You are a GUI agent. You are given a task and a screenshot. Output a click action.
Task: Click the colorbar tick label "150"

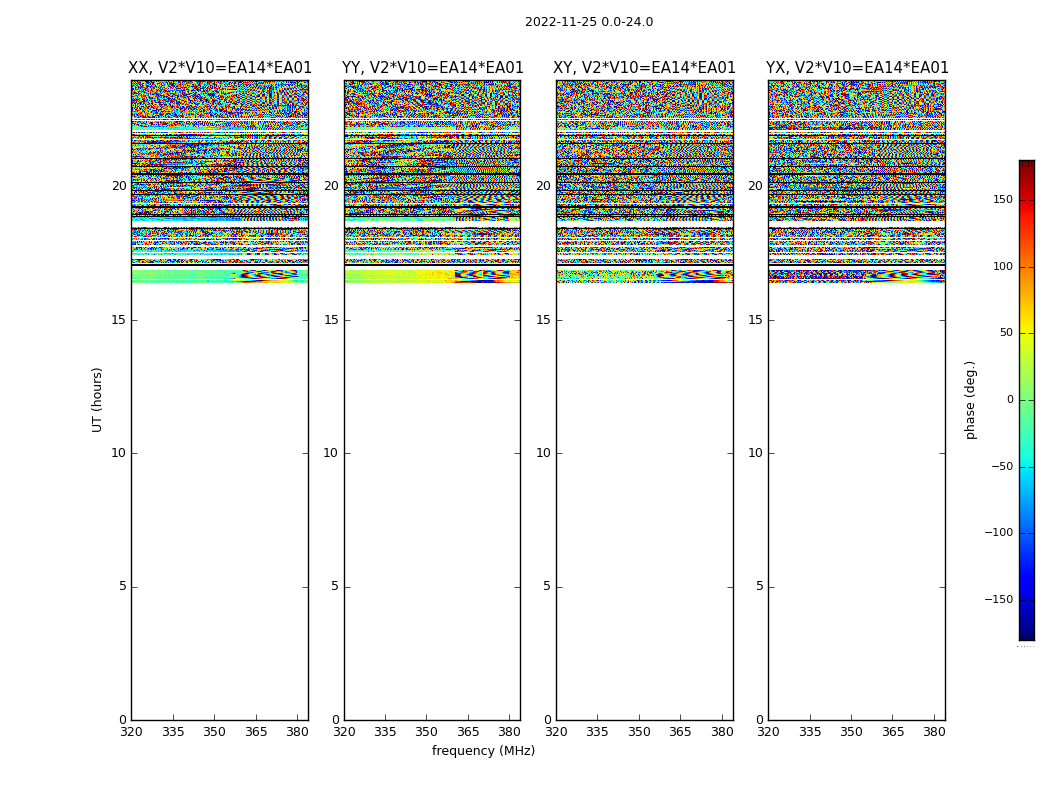1003,199
